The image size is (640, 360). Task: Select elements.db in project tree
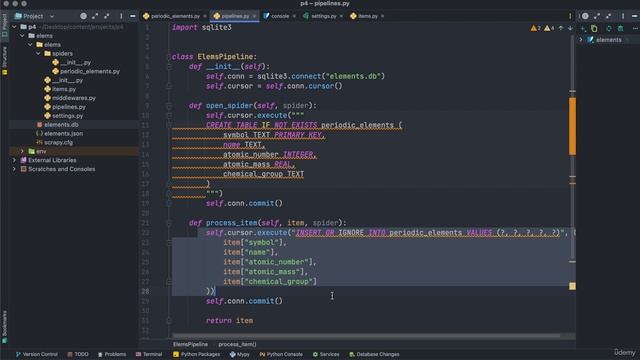[57, 125]
